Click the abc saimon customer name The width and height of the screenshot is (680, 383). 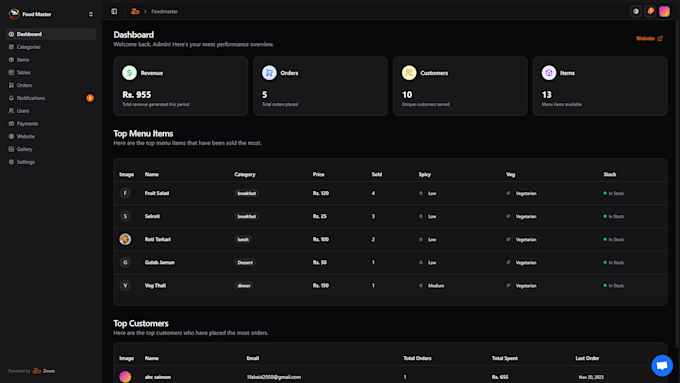[158, 377]
